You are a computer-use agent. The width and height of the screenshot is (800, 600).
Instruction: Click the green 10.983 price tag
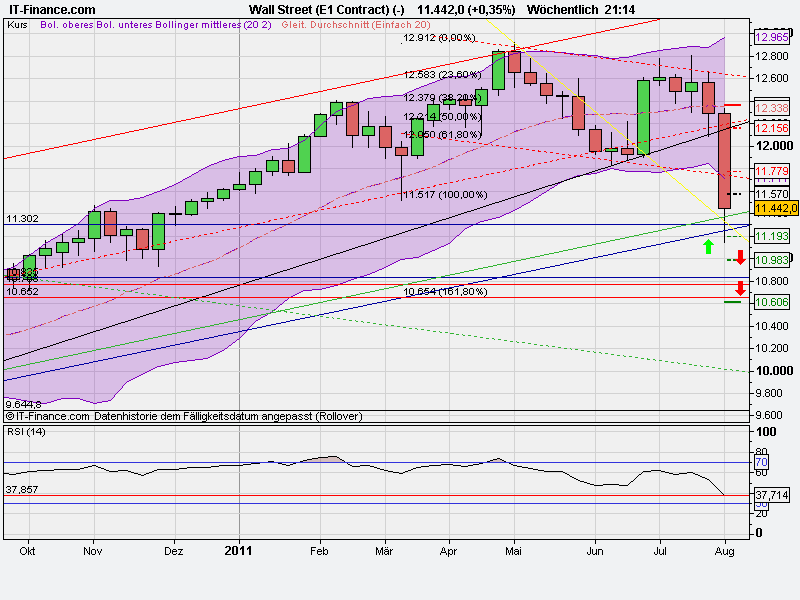[771, 260]
